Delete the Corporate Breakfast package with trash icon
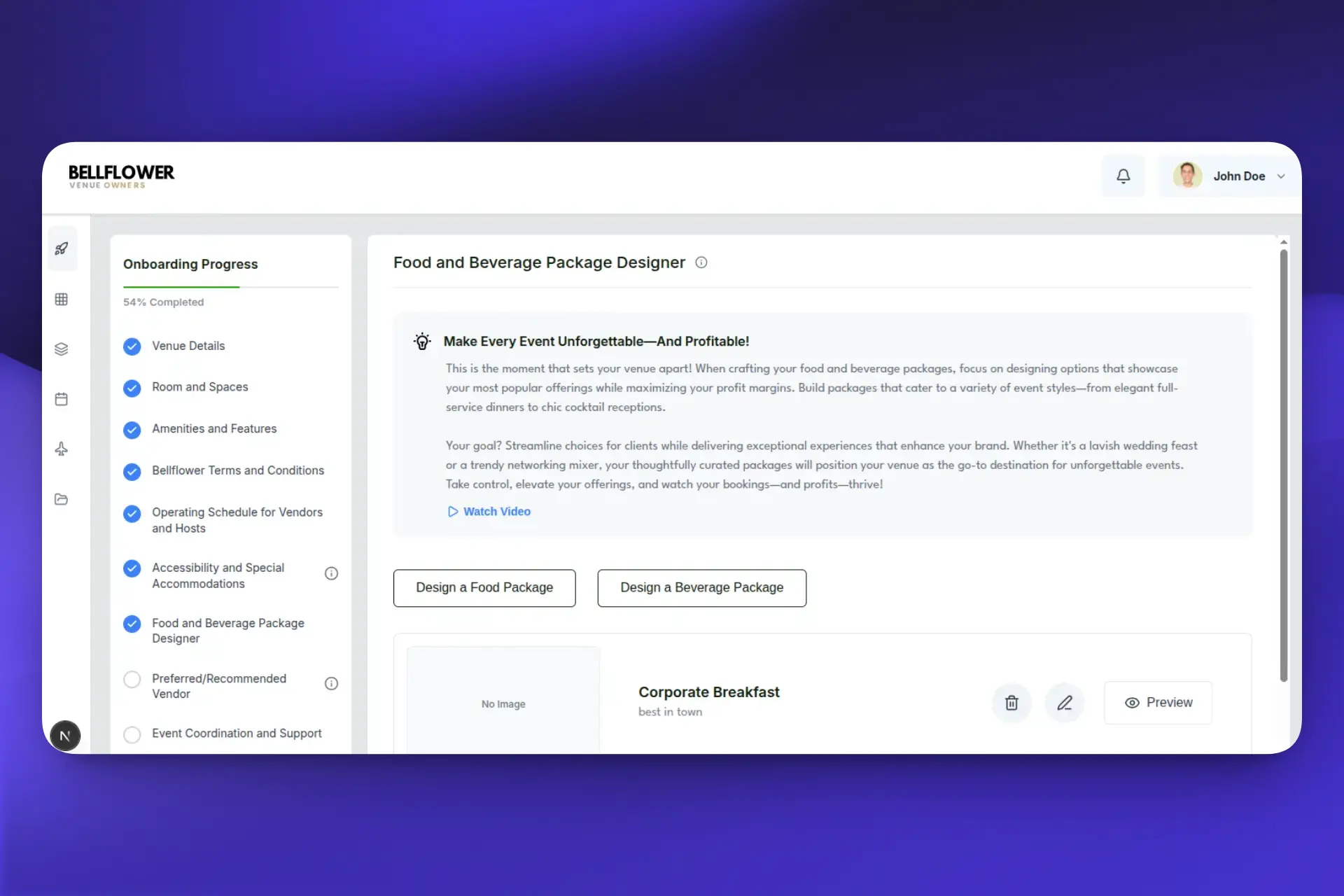This screenshot has width=1344, height=896. coord(1011,703)
